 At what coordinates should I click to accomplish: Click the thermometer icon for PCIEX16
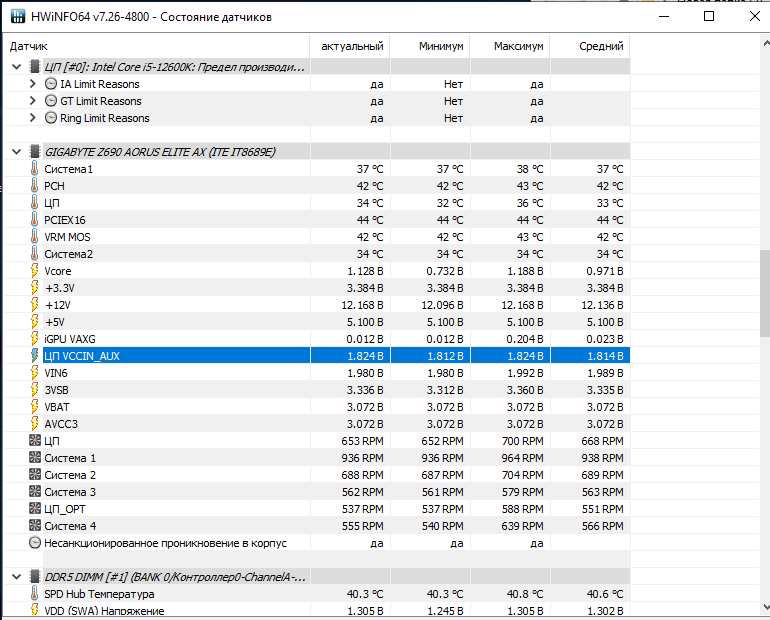coord(34,220)
